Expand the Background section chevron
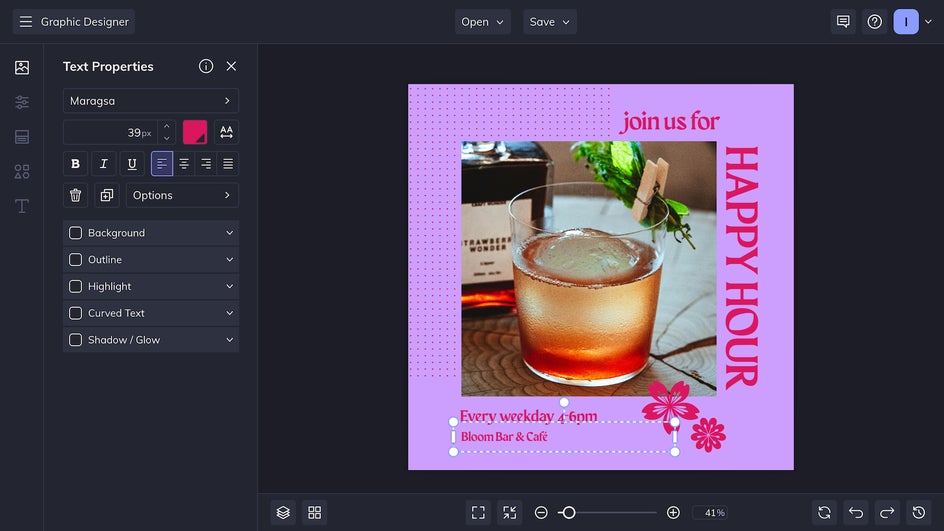 pos(229,233)
